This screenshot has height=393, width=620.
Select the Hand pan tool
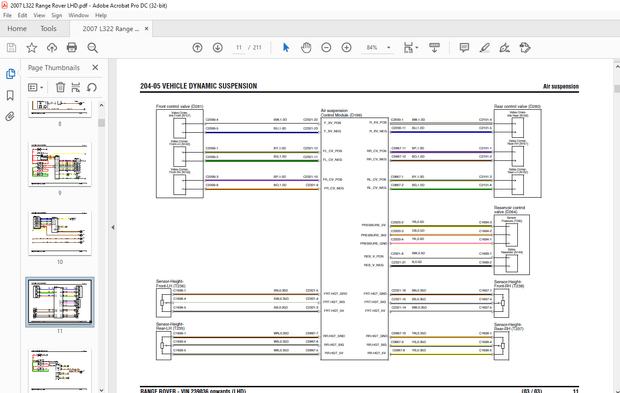(x=306, y=48)
